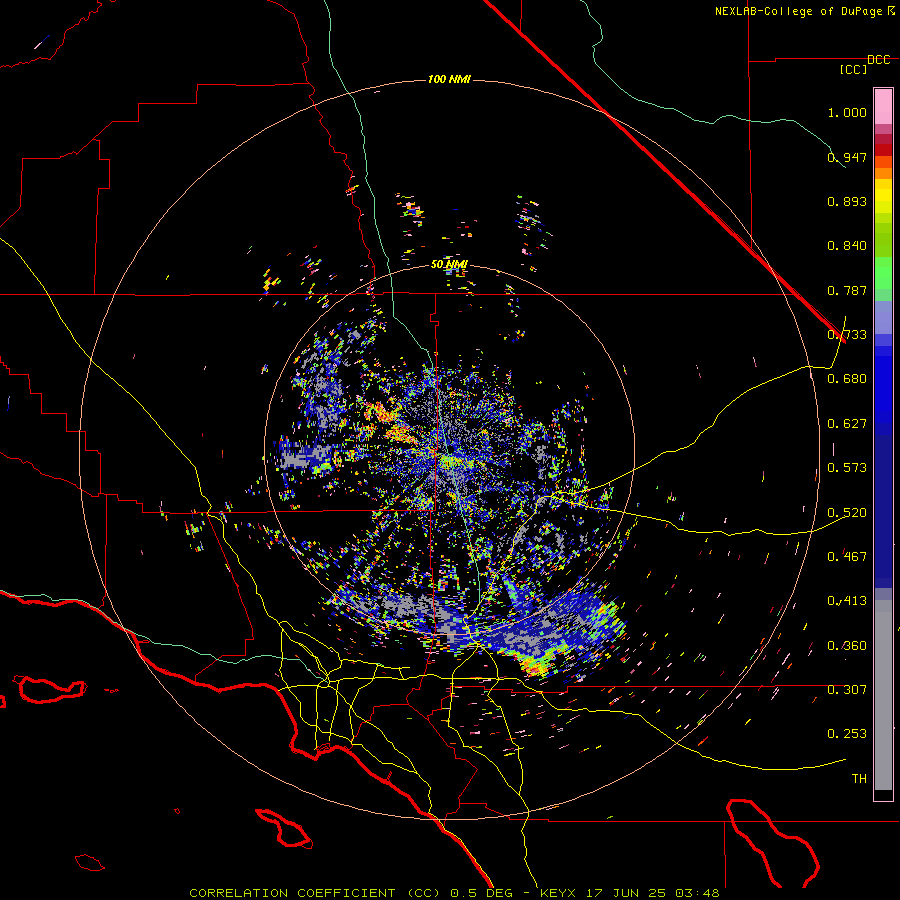Image resolution: width=900 pixels, height=900 pixels.
Task: Click the [CC] legend heading
Action: point(854,69)
